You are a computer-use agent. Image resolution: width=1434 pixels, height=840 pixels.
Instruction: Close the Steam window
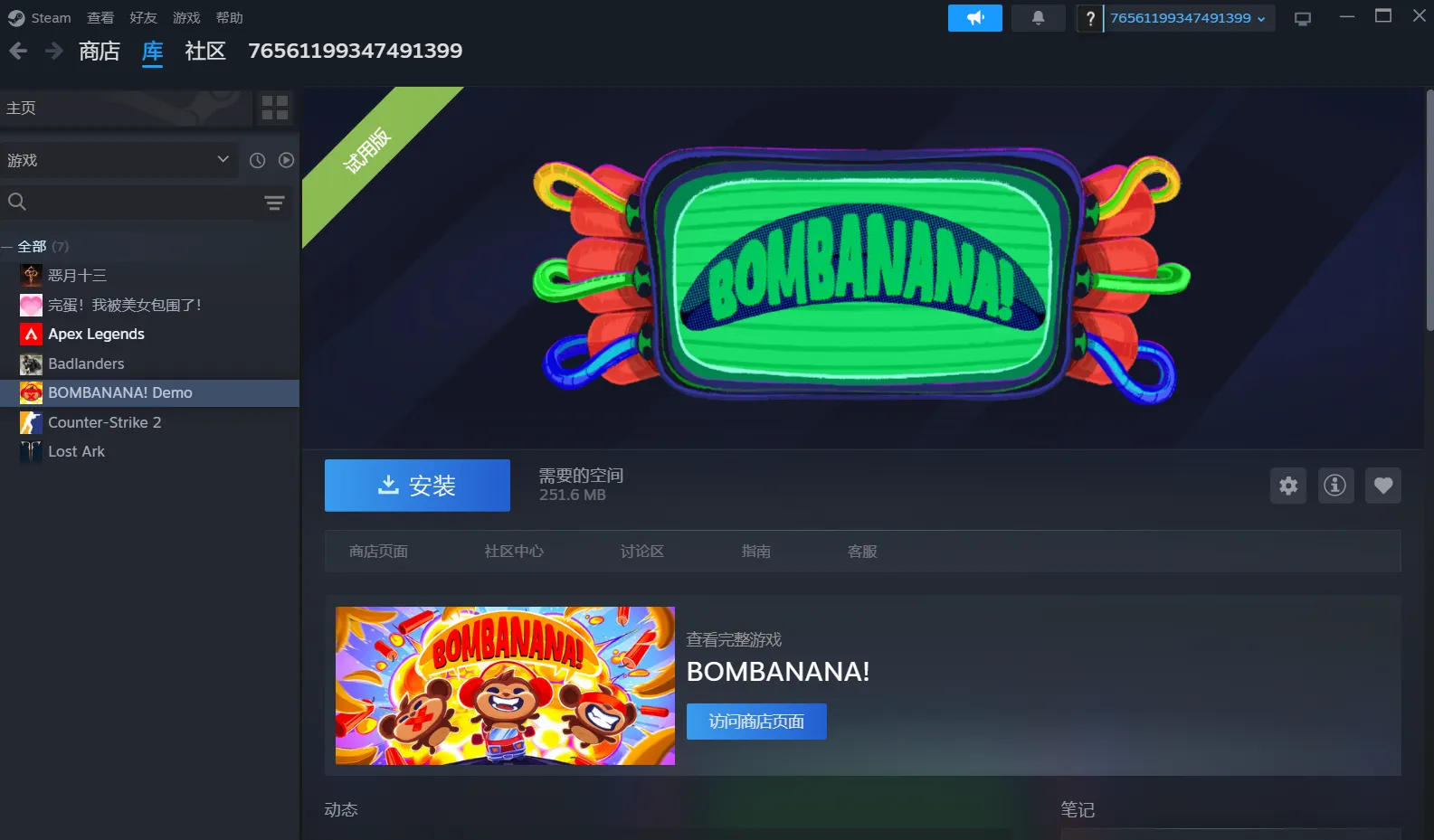1420,16
